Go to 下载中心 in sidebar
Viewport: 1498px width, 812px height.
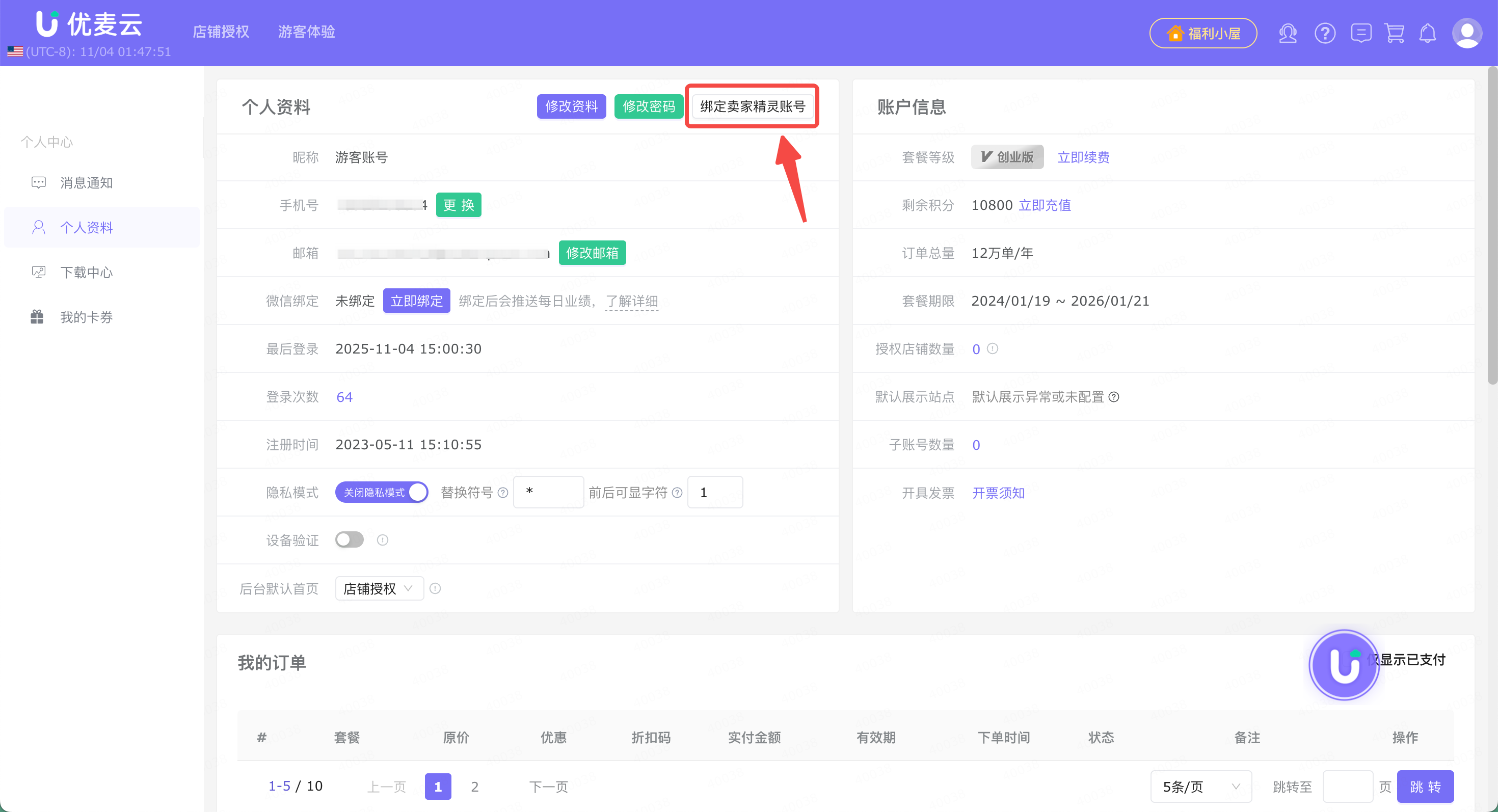[86, 273]
